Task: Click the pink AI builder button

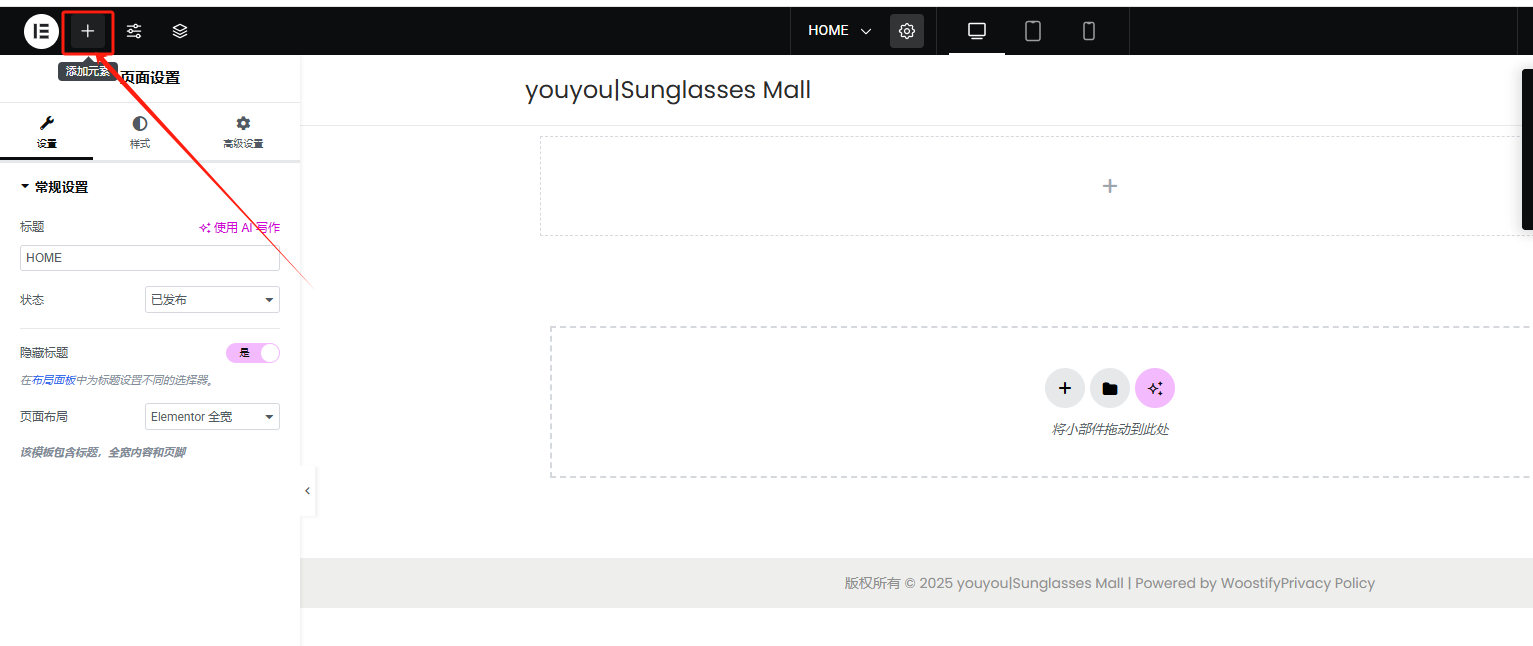Action: click(1155, 388)
